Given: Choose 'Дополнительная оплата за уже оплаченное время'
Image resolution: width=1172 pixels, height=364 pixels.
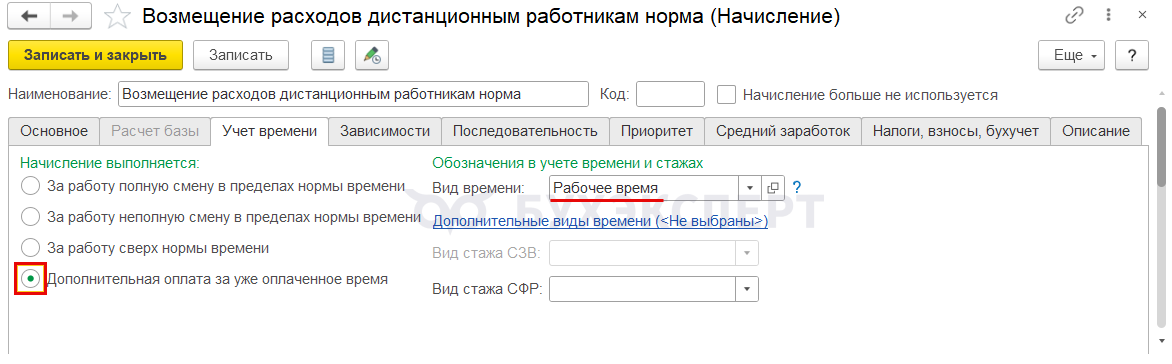Looking at the screenshot, I should pos(30,280).
